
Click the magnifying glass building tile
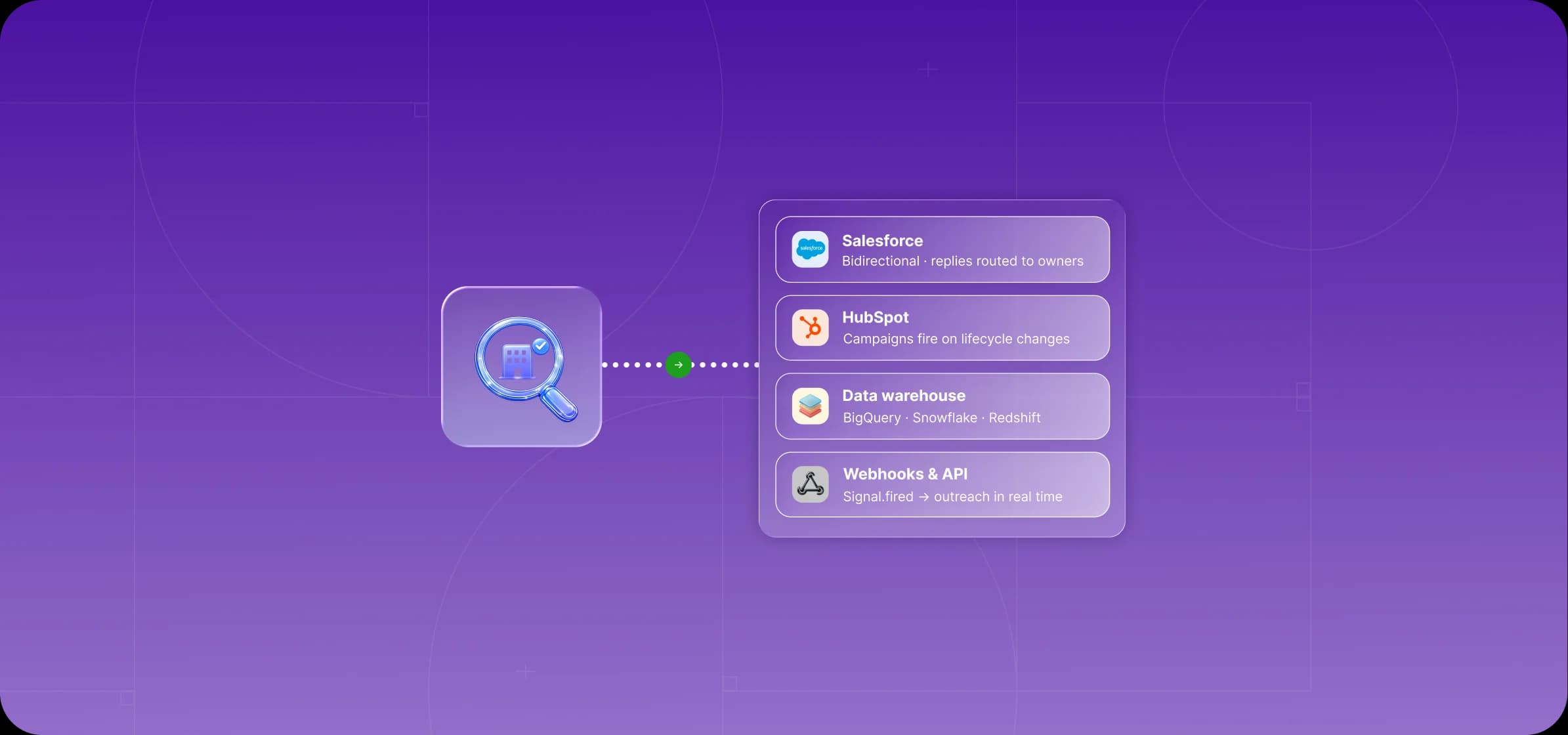pyautogui.click(x=522, y=367)
